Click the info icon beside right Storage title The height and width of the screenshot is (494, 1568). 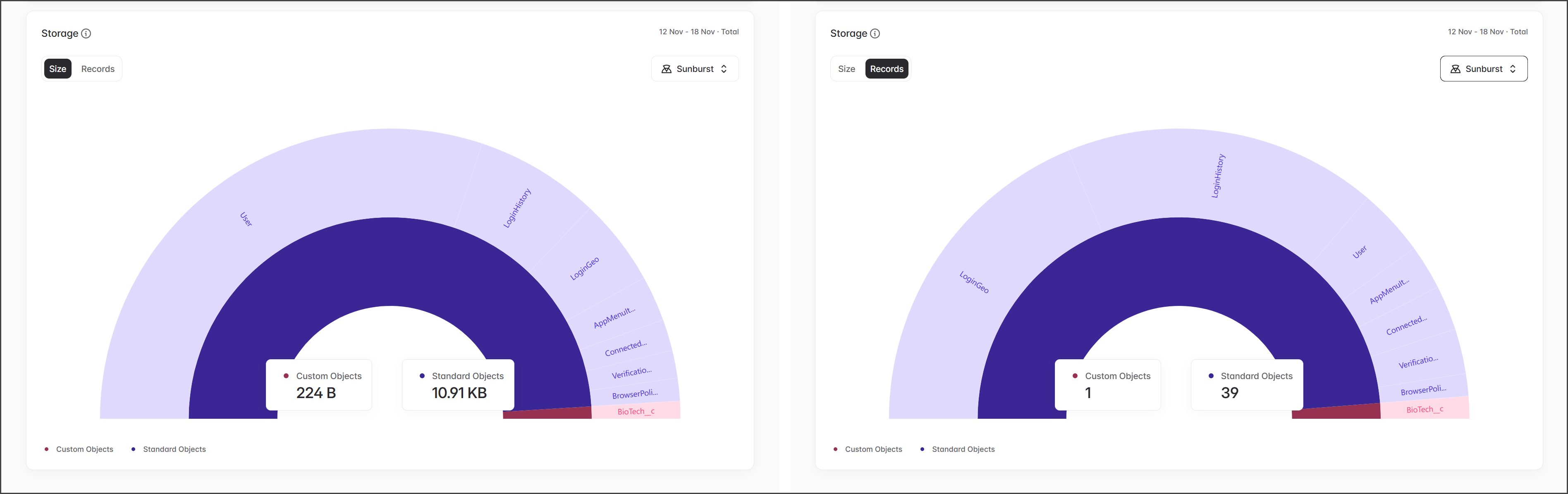click(x=875, y=33)
